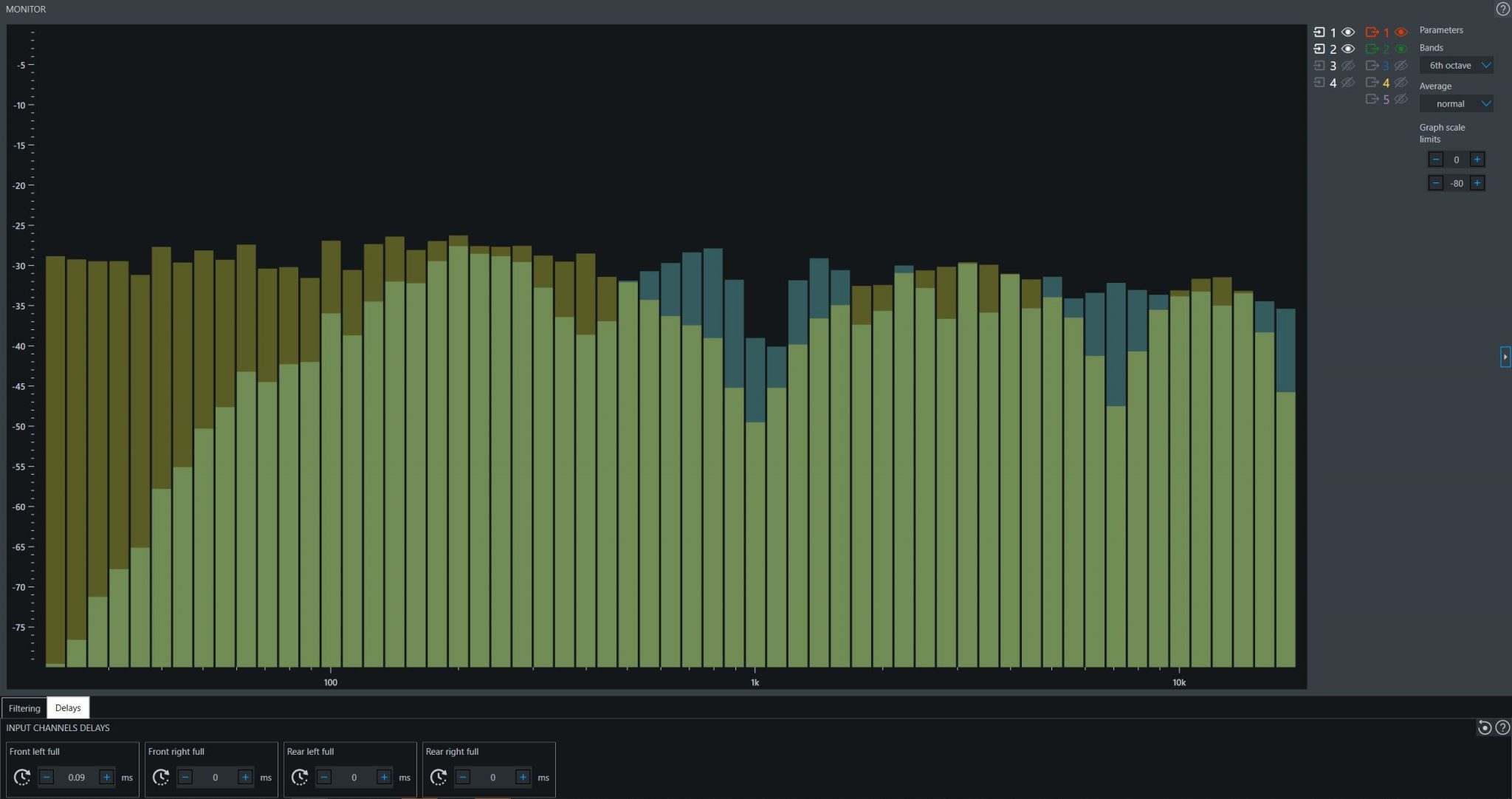Viewport: 1512px width, 799px height.
Task: Reset input channel delays with the reset icon
Action: [1485, 727]
